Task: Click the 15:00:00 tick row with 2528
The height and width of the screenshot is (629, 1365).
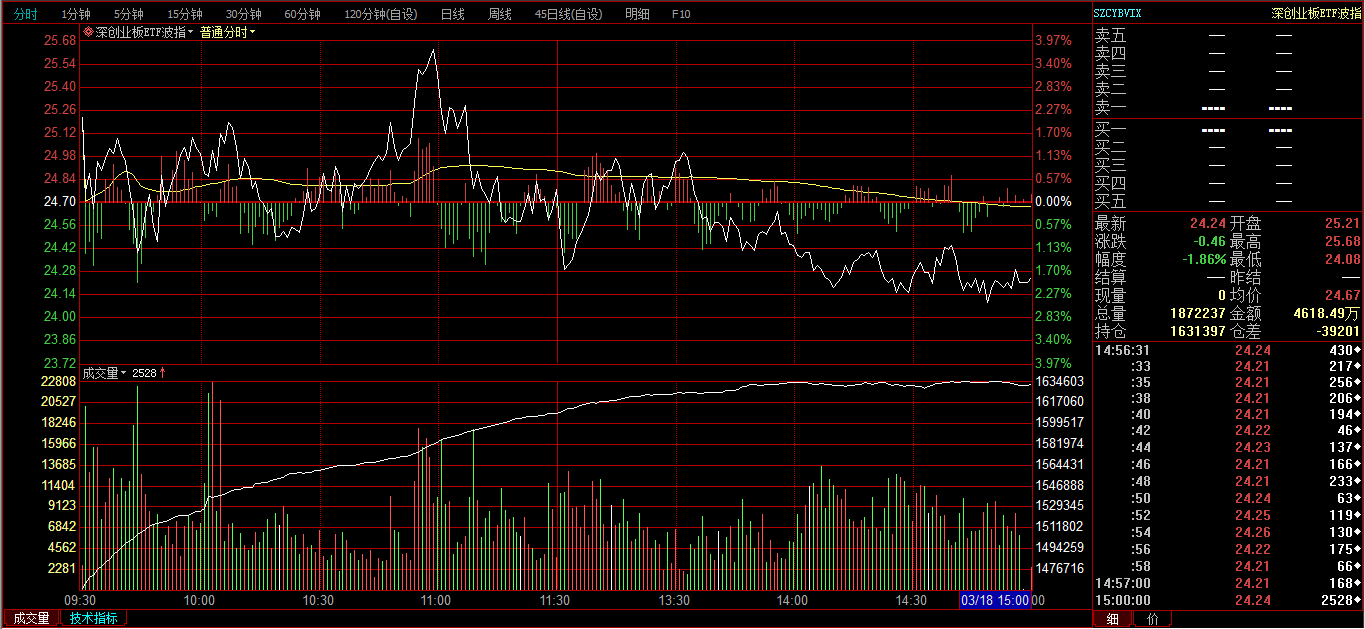Action: (1227, 600)
